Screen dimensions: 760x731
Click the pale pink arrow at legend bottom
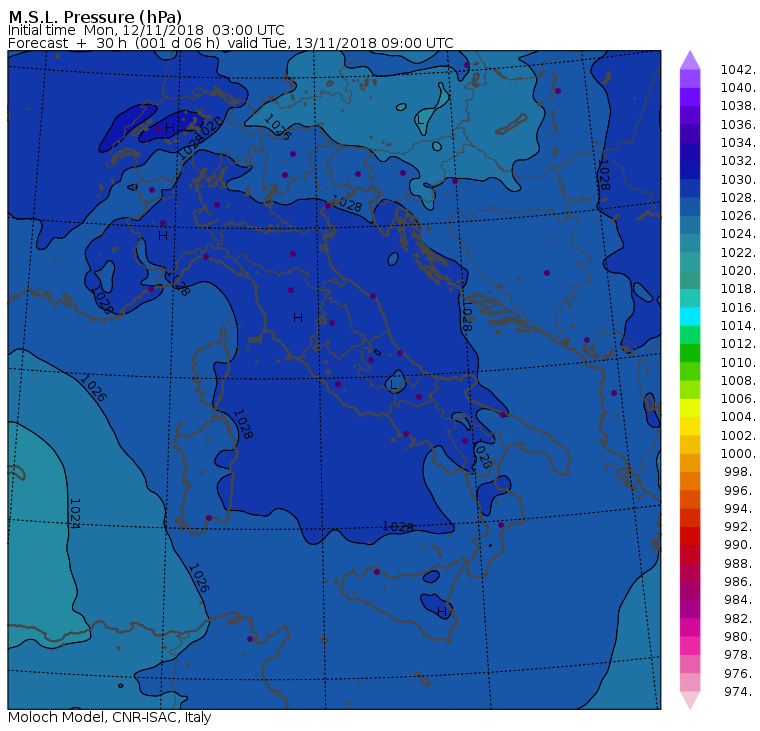(690, 700)
